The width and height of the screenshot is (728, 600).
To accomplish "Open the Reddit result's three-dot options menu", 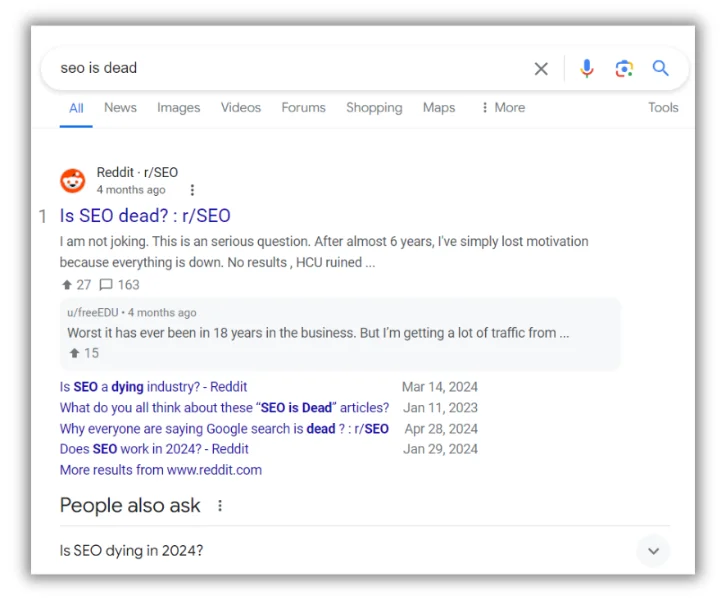I will point(192,190).
